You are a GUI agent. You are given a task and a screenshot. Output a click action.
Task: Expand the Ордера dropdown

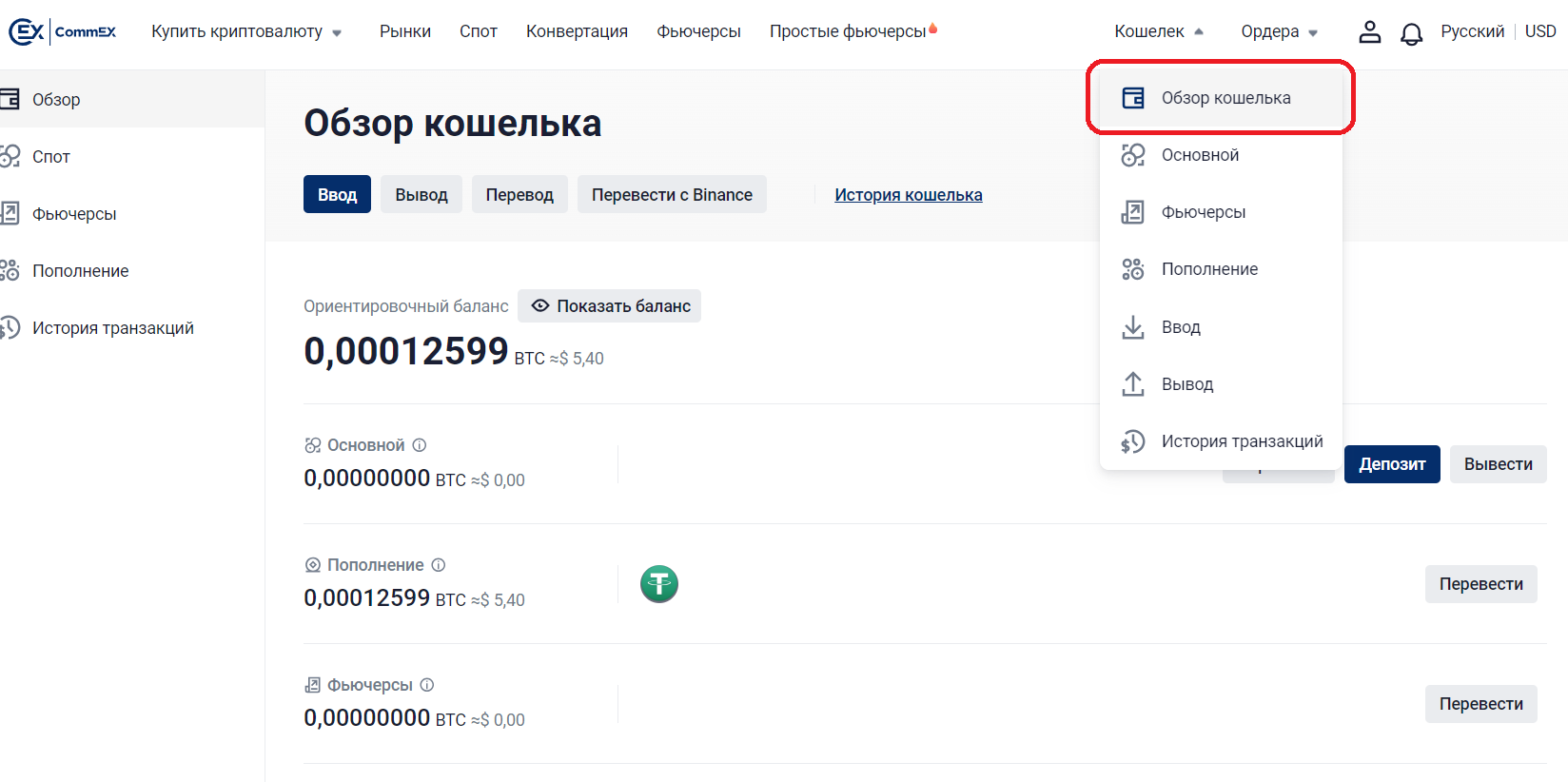(x=1279, y=32)
